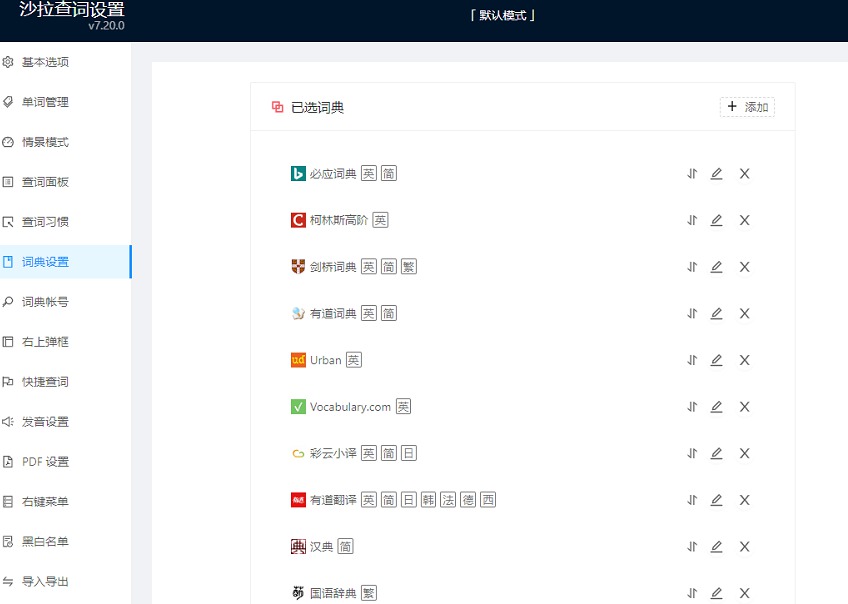The width and height of the screenshot is (848, 604).
Task: Click the reorder arrows on 剑桥词典 row
Action: pyautogui.click(x=692, y=267)
